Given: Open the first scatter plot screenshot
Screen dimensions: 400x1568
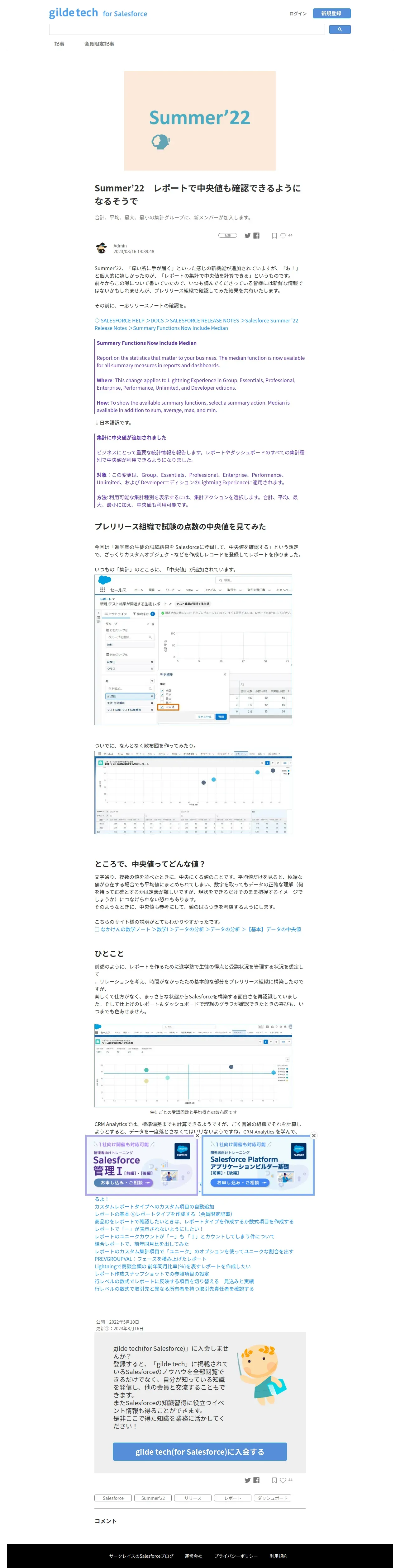Looking at the screenshot, I should (x=193, y=792).
